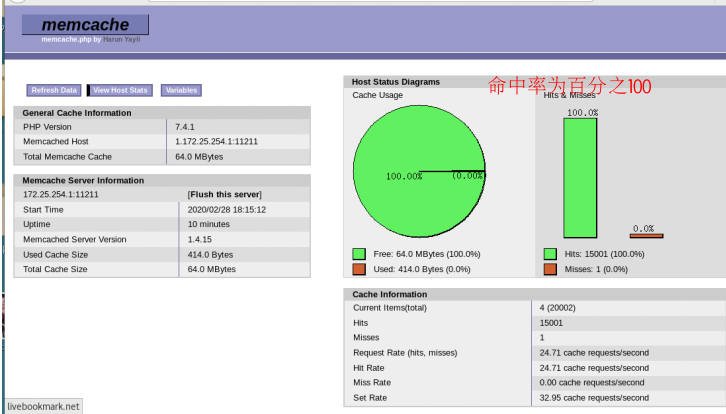This screenshot has width=726, height=414.
Task: Click the 100.0% label above hits bar
Action: (582, 113)
